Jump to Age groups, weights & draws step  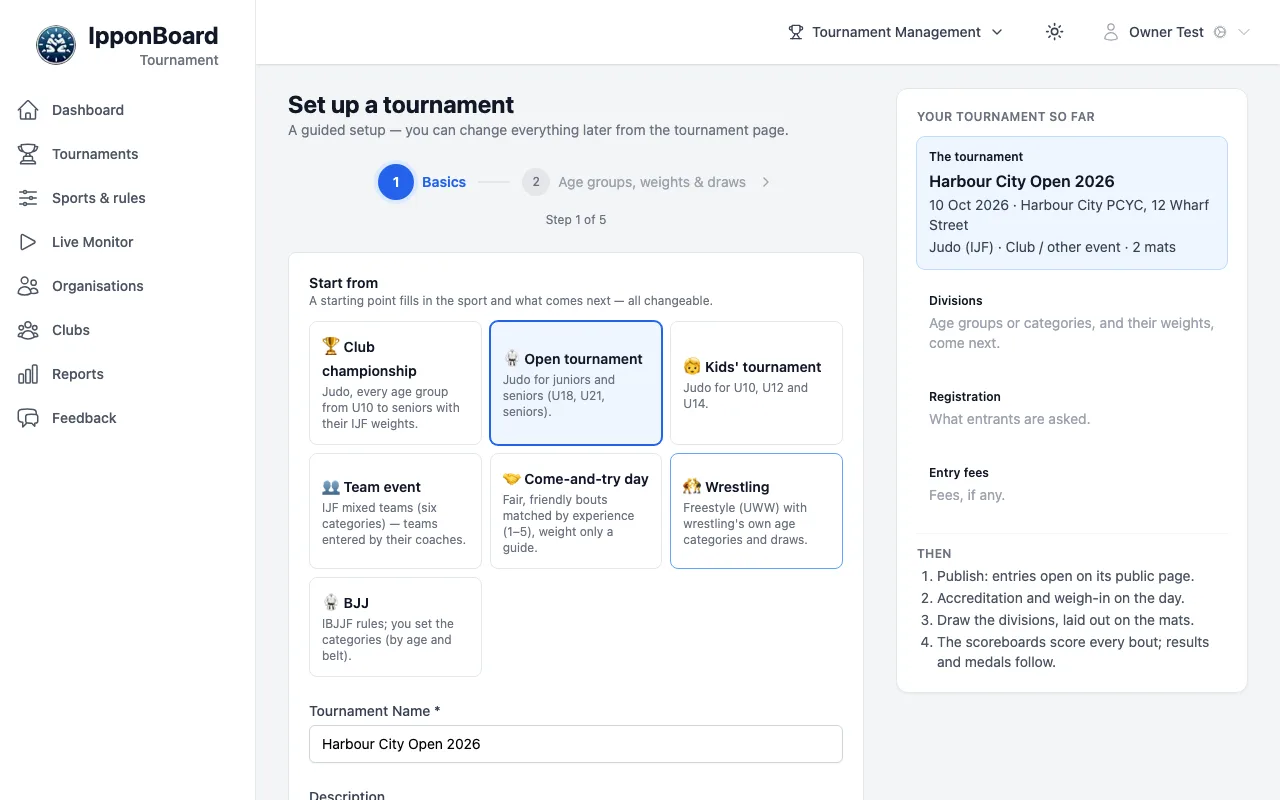(652, 182)
